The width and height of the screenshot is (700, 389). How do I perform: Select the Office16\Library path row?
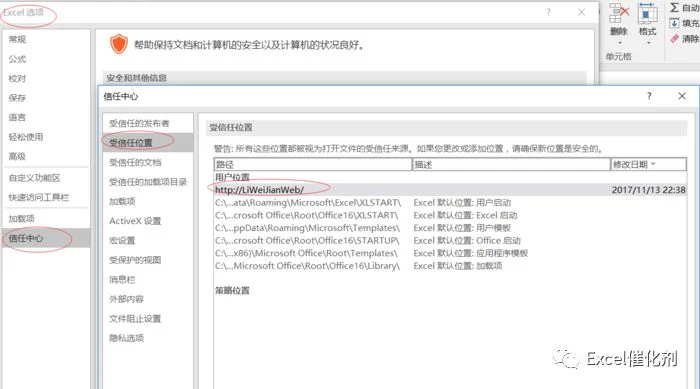(450, 266)
